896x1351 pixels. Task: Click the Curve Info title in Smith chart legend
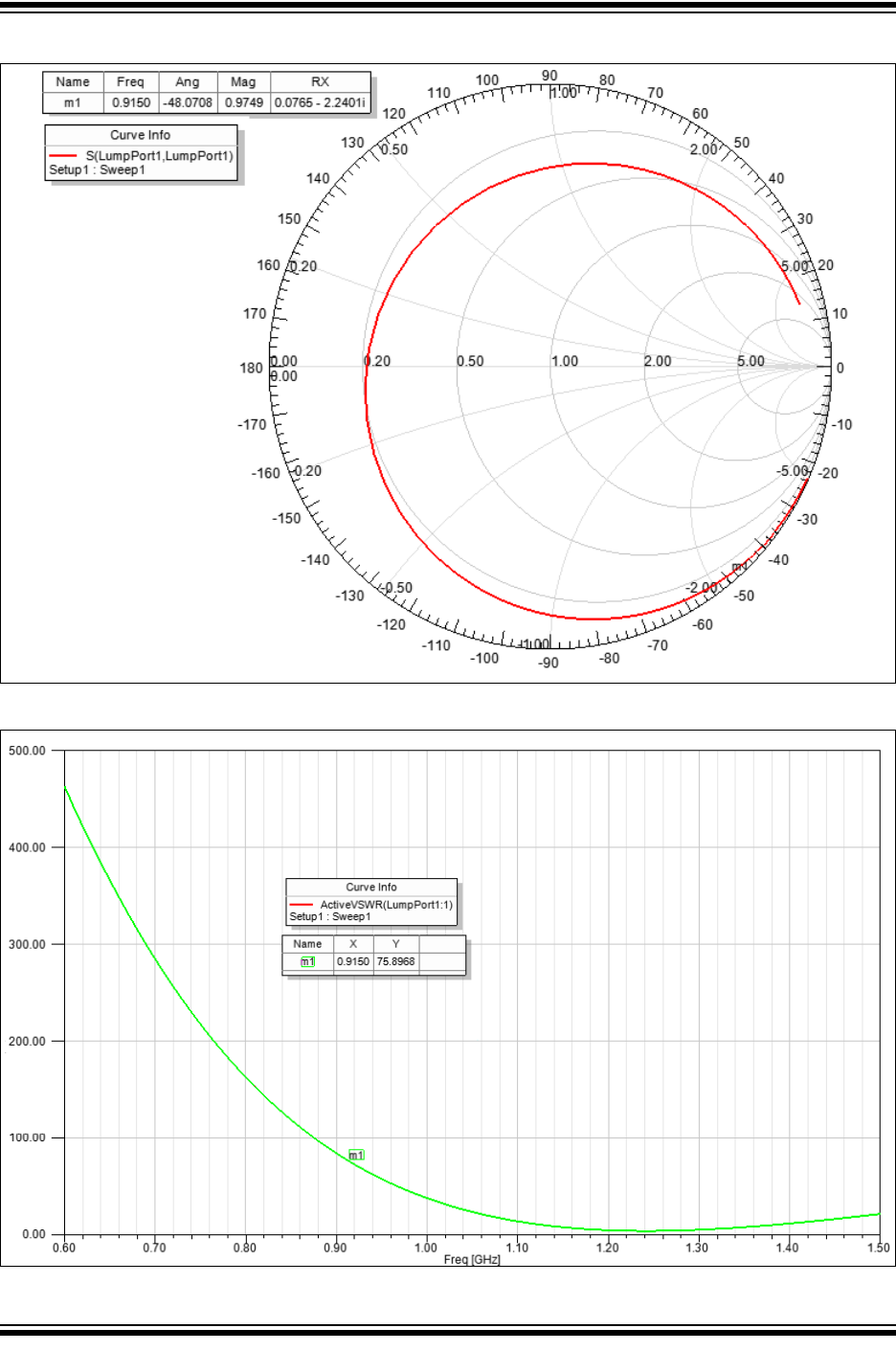pyautogui.click(x=141, y=135)
